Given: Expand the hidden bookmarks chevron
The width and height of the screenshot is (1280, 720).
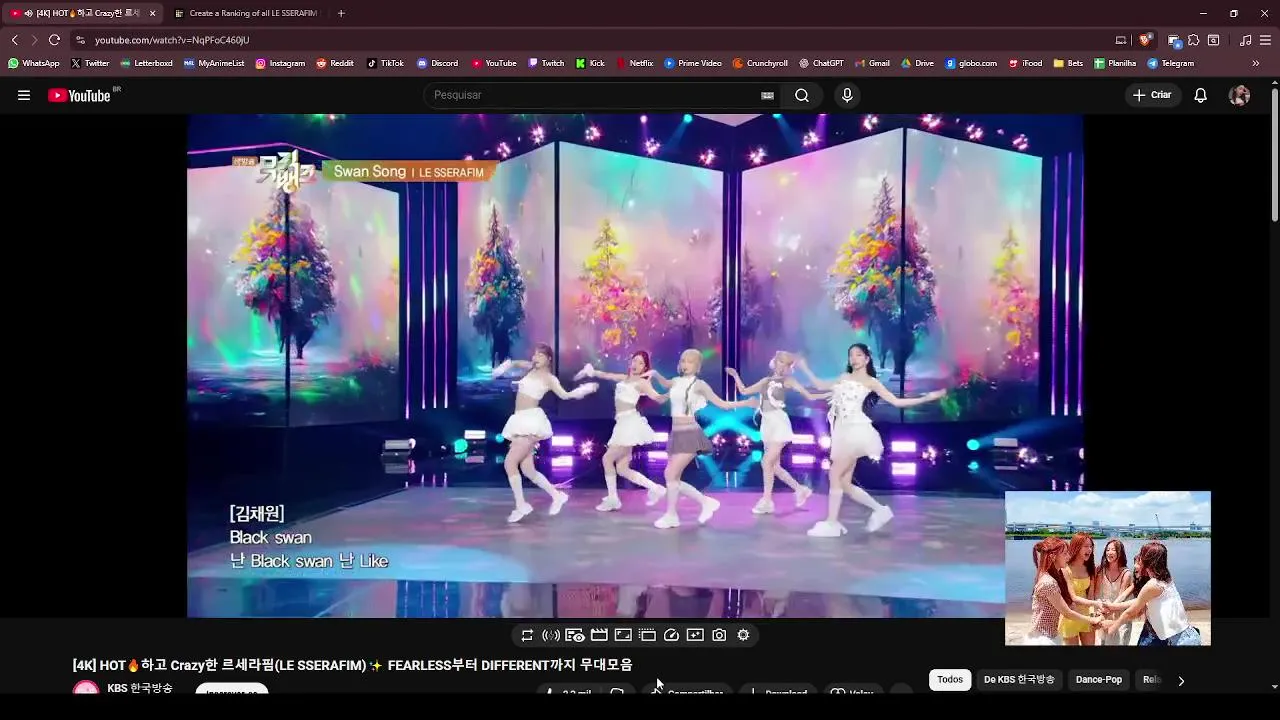Looking at the screenshot, I should tap(1256, 63).
